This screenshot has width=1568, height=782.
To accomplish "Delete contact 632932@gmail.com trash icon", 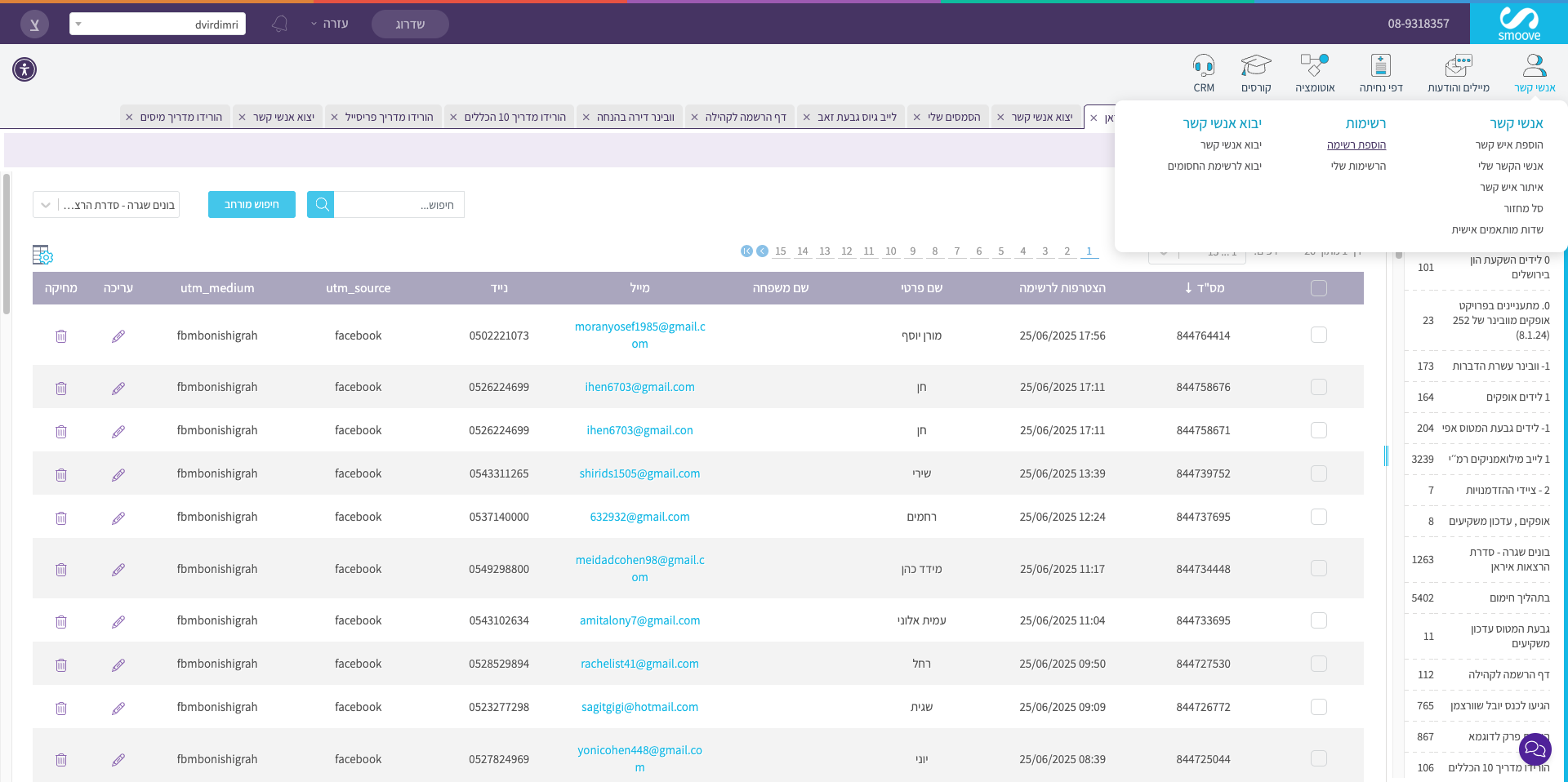I will point(61,518).
